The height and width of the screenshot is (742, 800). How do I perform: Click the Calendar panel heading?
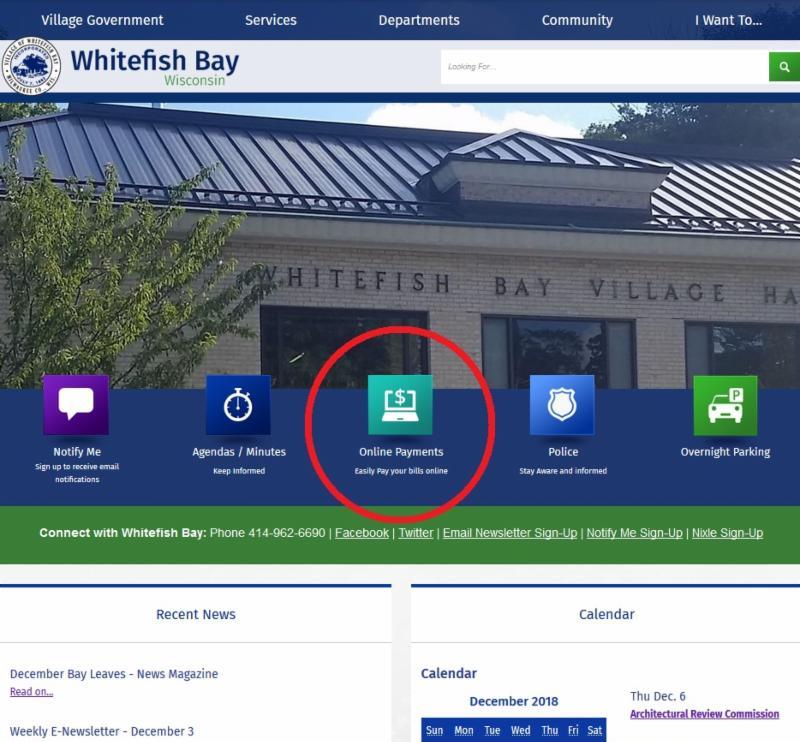(x=607, y=614)
